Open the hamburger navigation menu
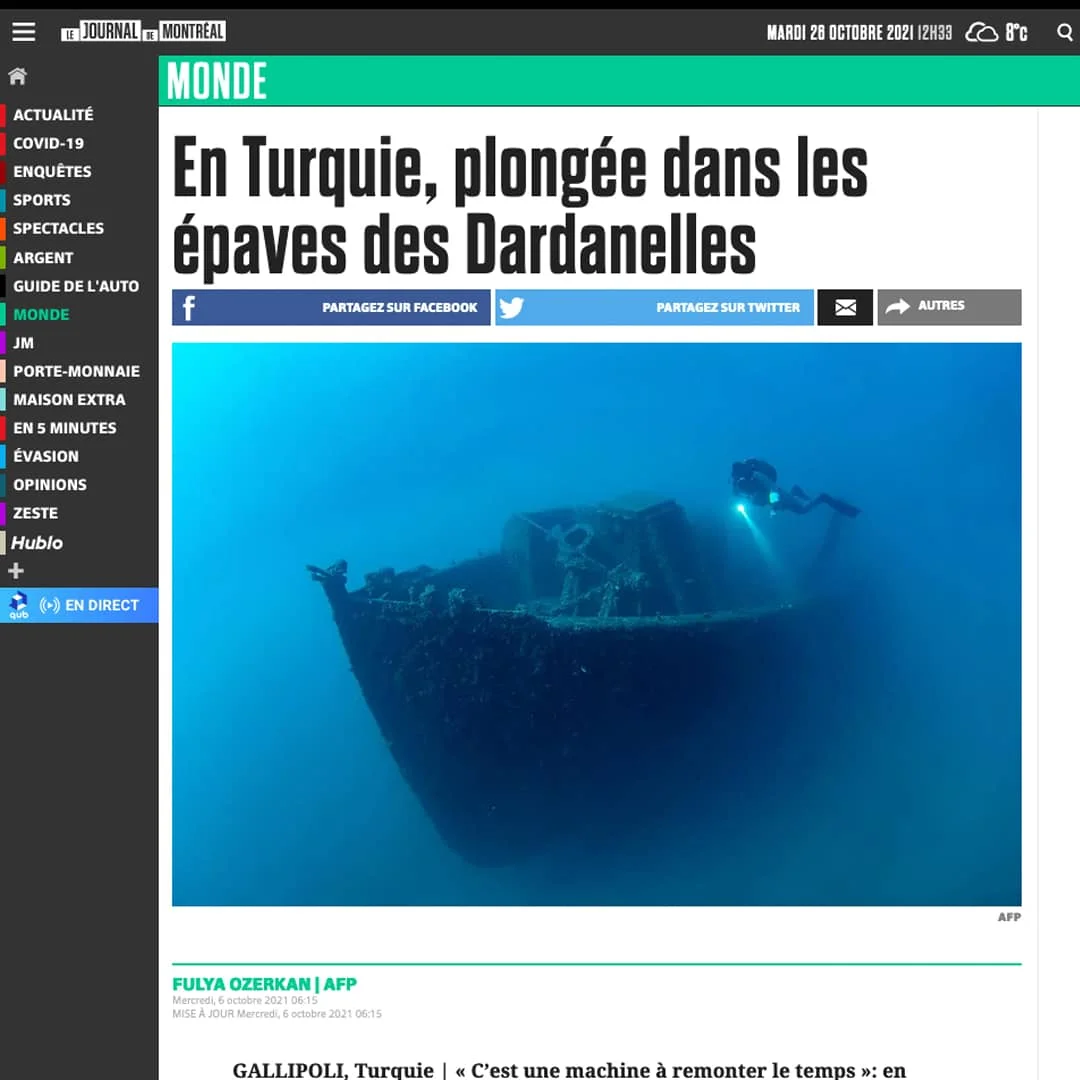Viewport: 1080px width, 1080px height. pyautogui.click(x=23, y=31)
